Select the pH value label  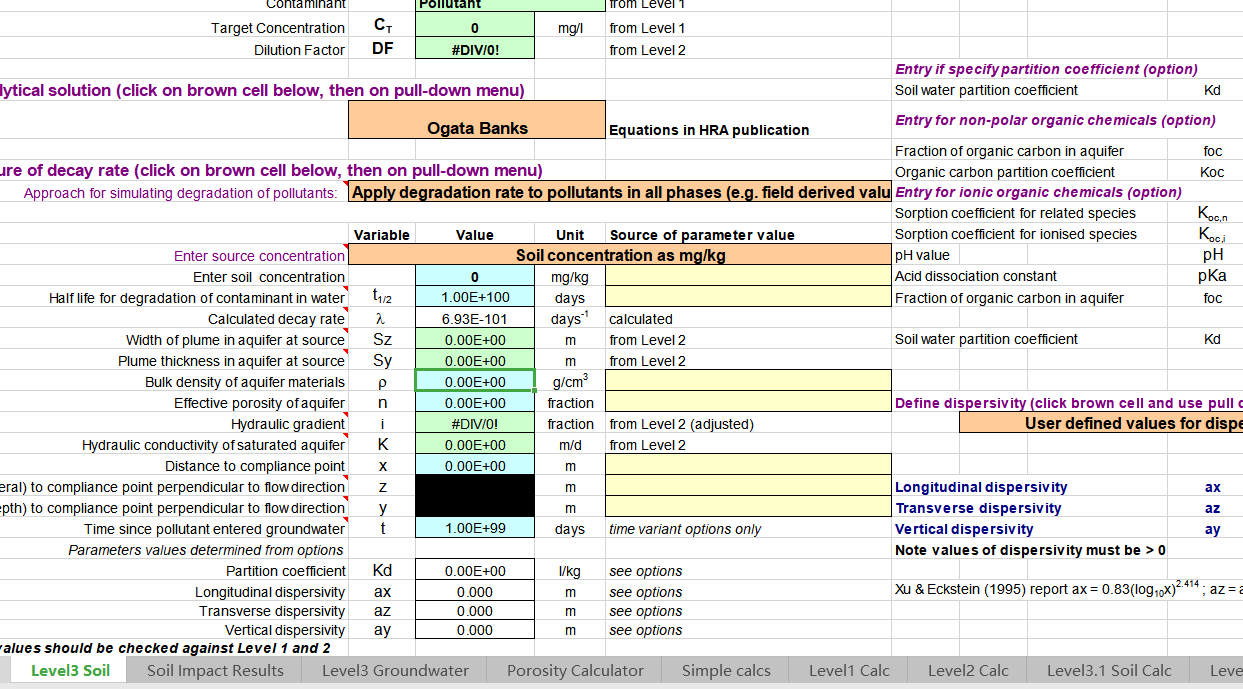tap(922, 255)
